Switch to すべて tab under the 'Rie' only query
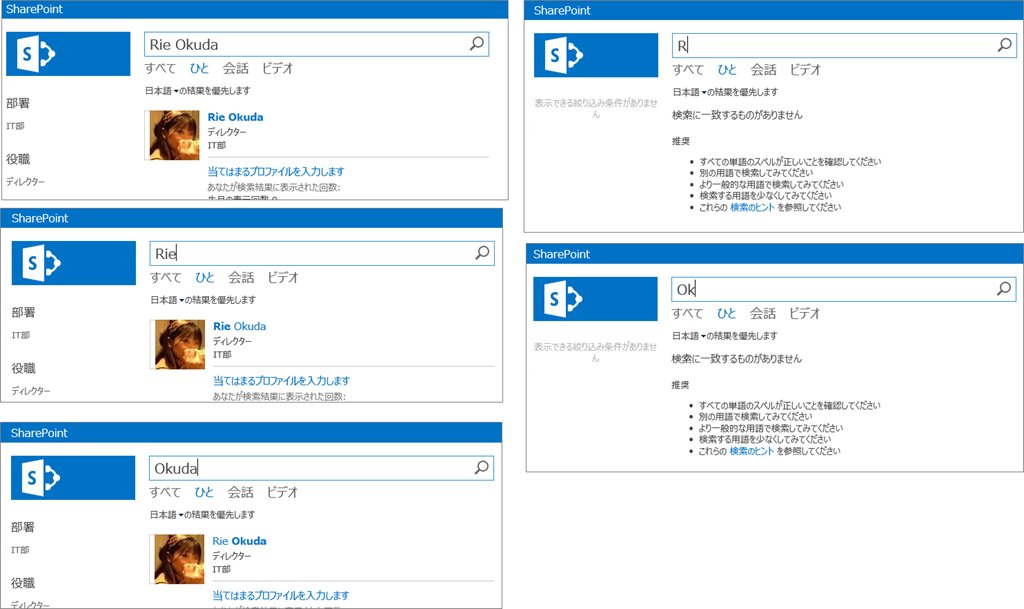This screenshot has width=1024, height=609. (x=166, y=277)
